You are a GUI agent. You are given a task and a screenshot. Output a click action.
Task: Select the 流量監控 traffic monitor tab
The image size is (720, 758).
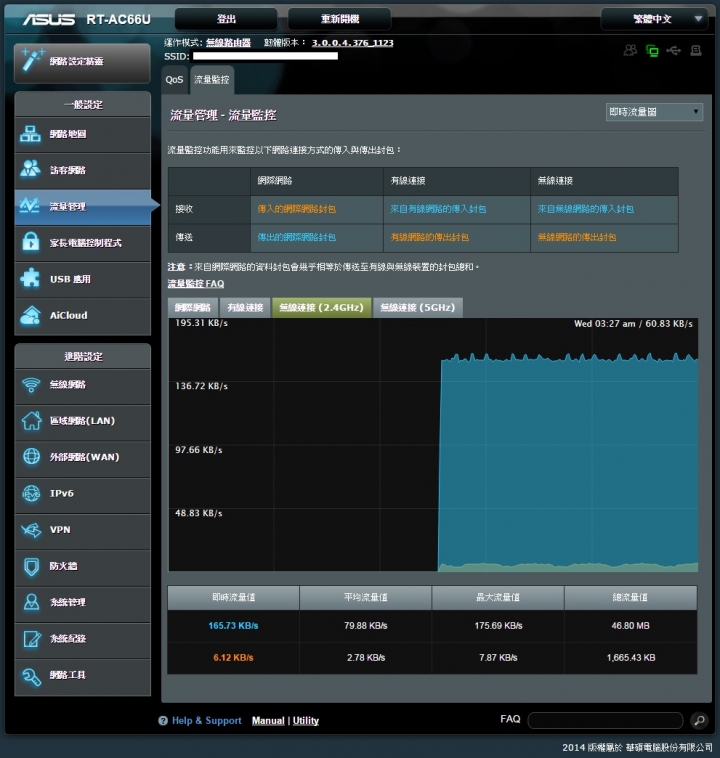click(212, 80)
